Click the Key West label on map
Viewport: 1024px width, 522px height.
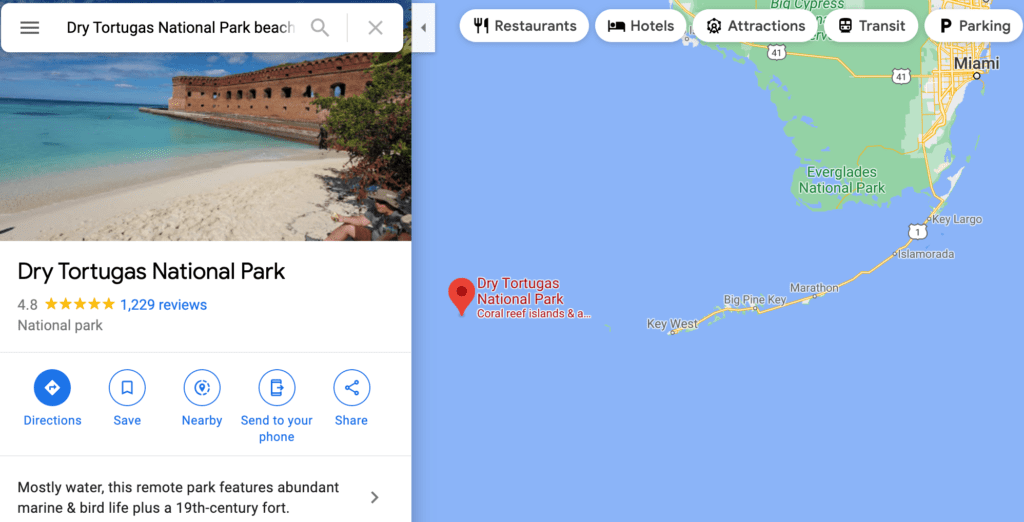point(672,323)
